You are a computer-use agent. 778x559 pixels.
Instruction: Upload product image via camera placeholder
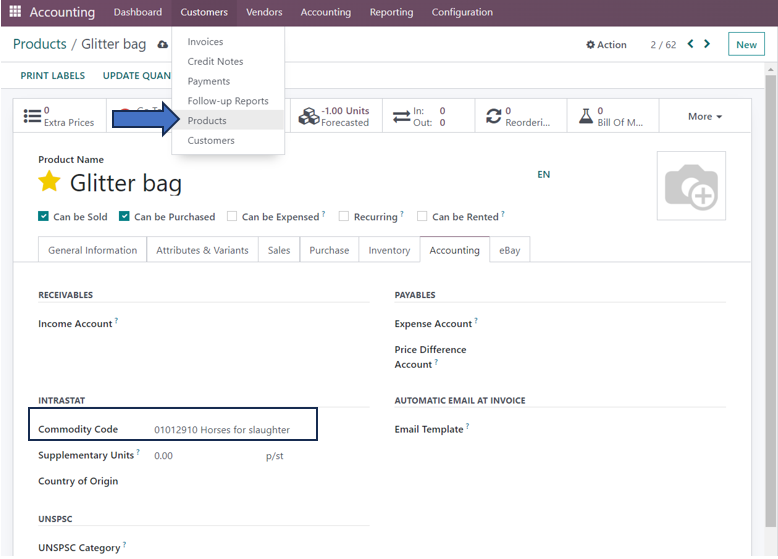pyautogui.click(x=691, y=186)
